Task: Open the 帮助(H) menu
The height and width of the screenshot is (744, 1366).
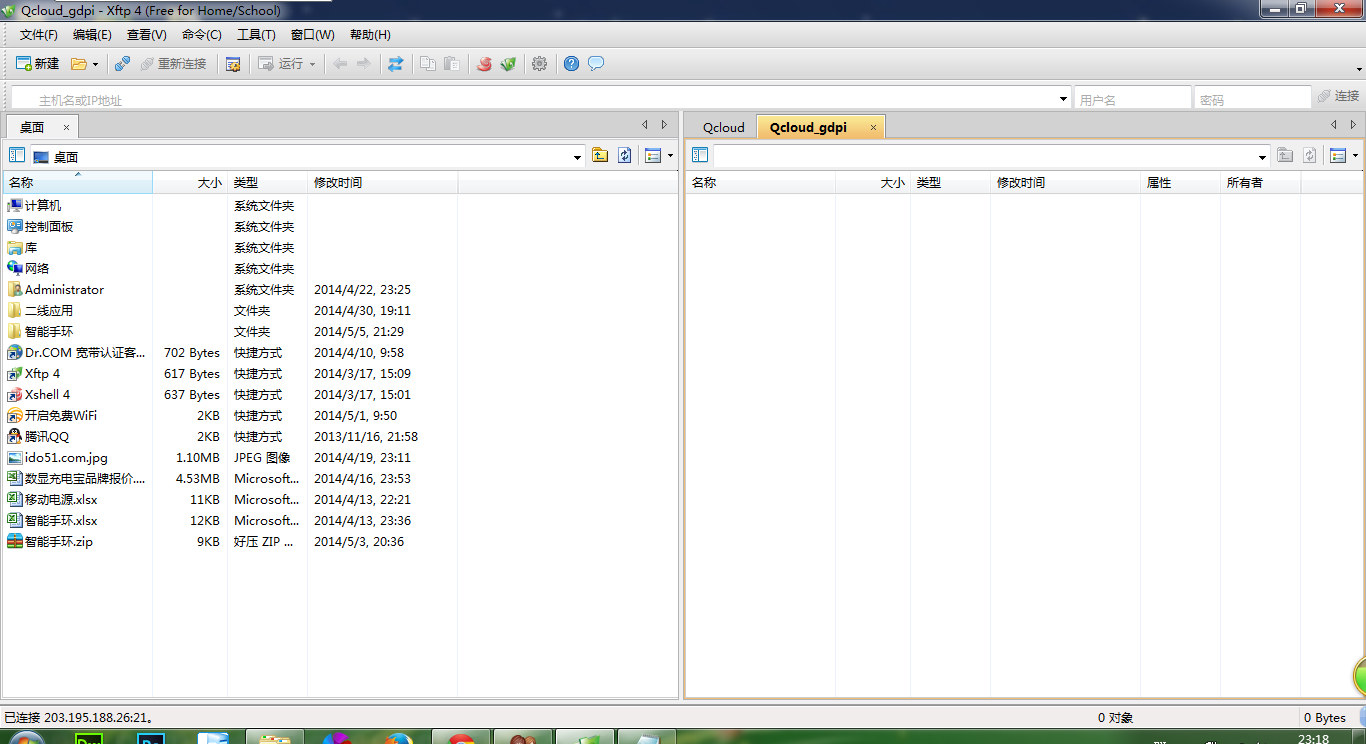Action: click(x=370, y=35)
